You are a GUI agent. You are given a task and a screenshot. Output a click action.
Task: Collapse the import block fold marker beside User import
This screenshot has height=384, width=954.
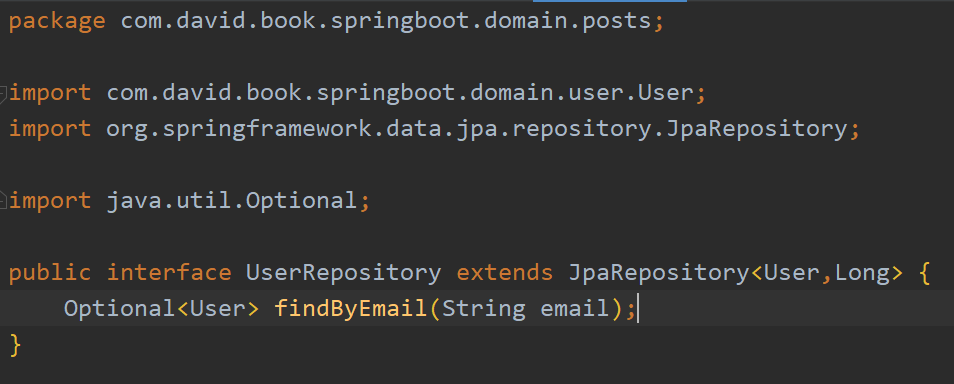[x=3, y=94]
